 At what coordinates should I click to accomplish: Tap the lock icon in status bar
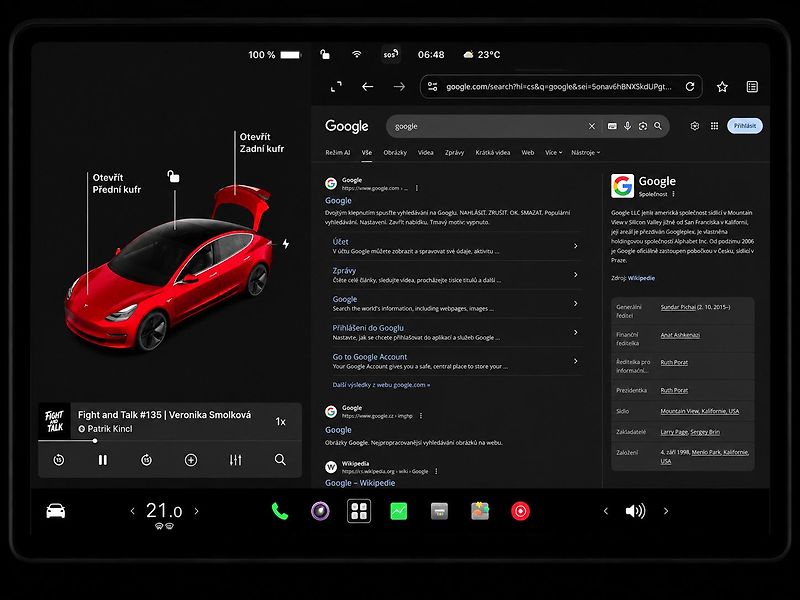[324, 54]
